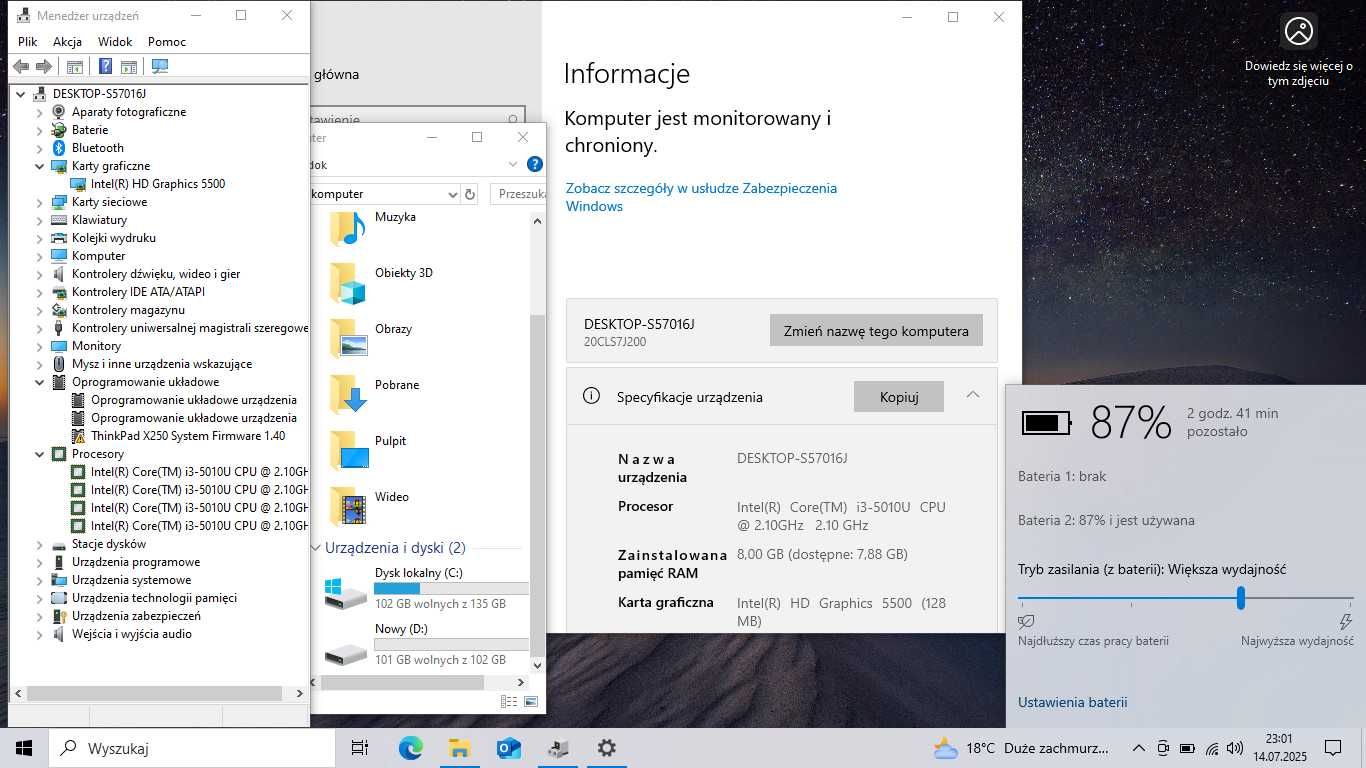Click the Klawiatury keyboard icon
The image size is (1366, 768).
(59, 220)
